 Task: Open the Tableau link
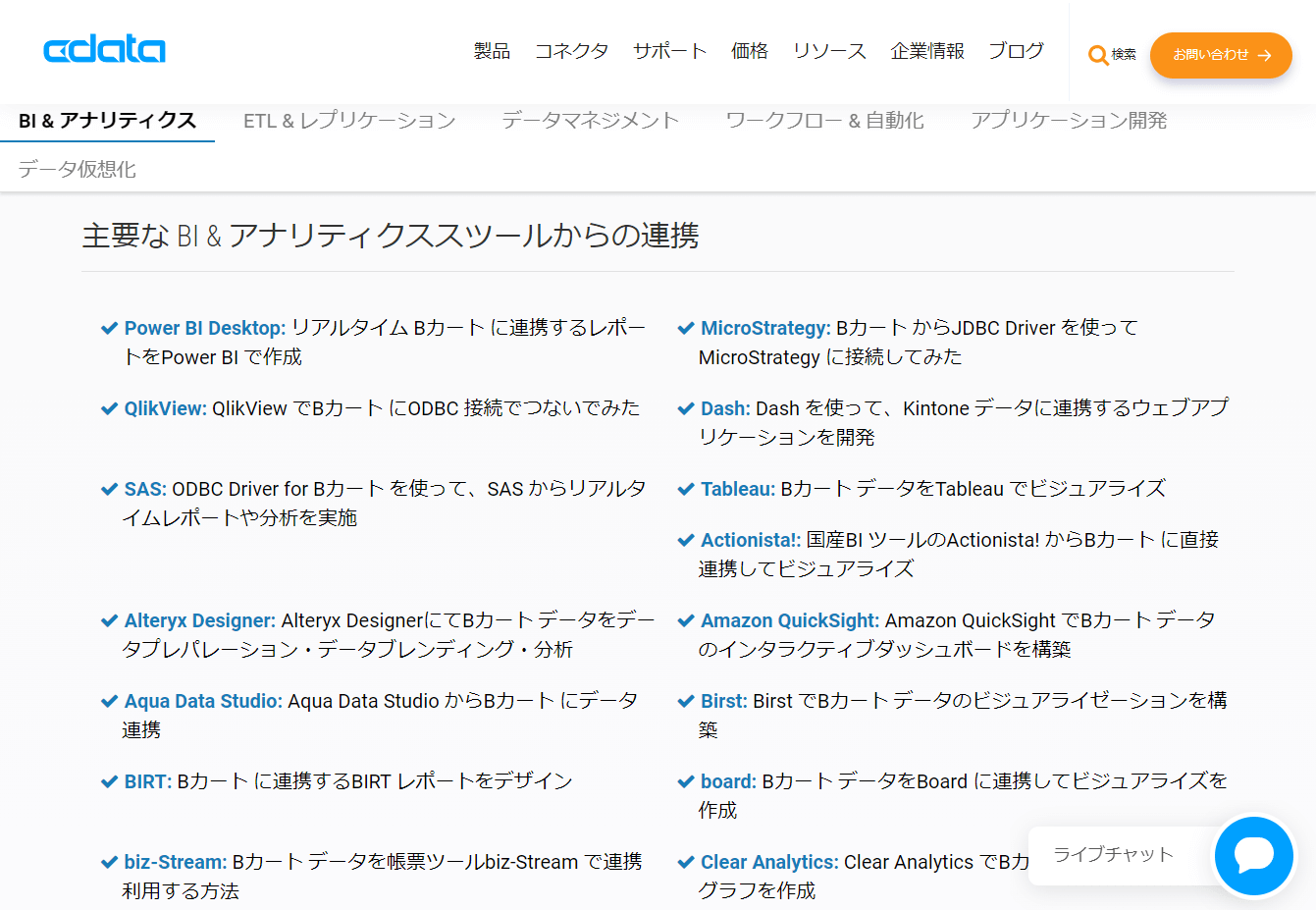(x=738, y=489)
